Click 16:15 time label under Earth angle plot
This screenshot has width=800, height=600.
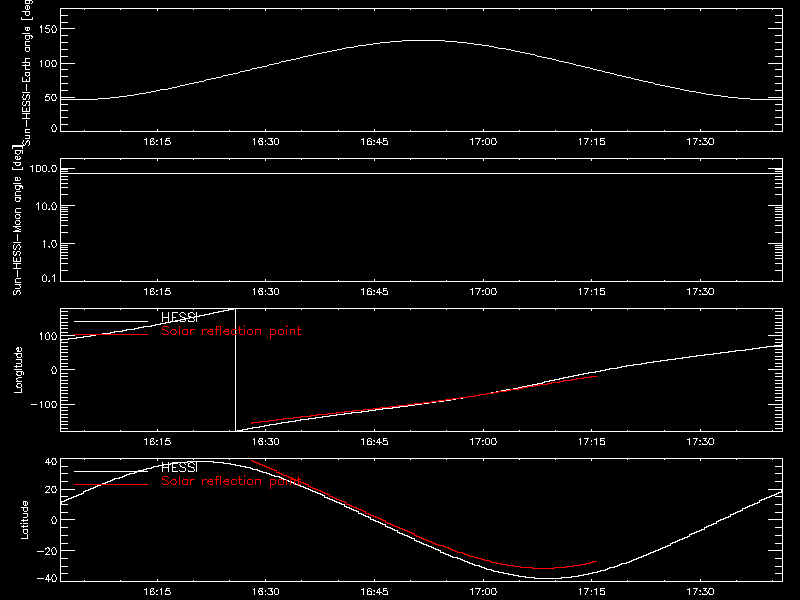(157, 142)
